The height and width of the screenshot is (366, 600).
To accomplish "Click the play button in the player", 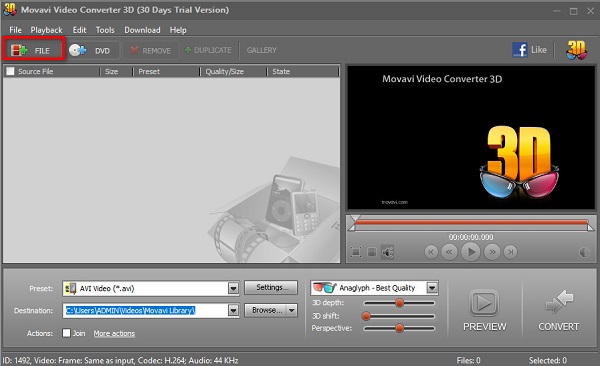I will [x=471, y=252].
